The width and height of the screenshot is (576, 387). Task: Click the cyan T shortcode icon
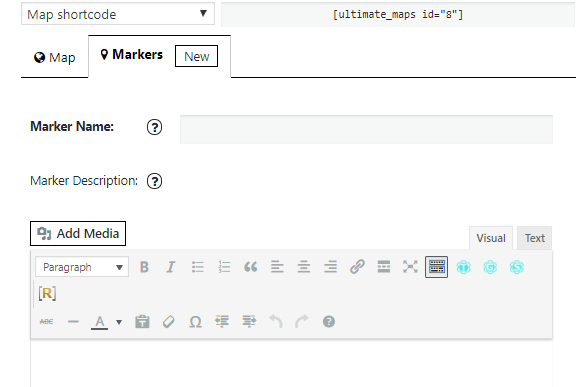pos(464,267)
